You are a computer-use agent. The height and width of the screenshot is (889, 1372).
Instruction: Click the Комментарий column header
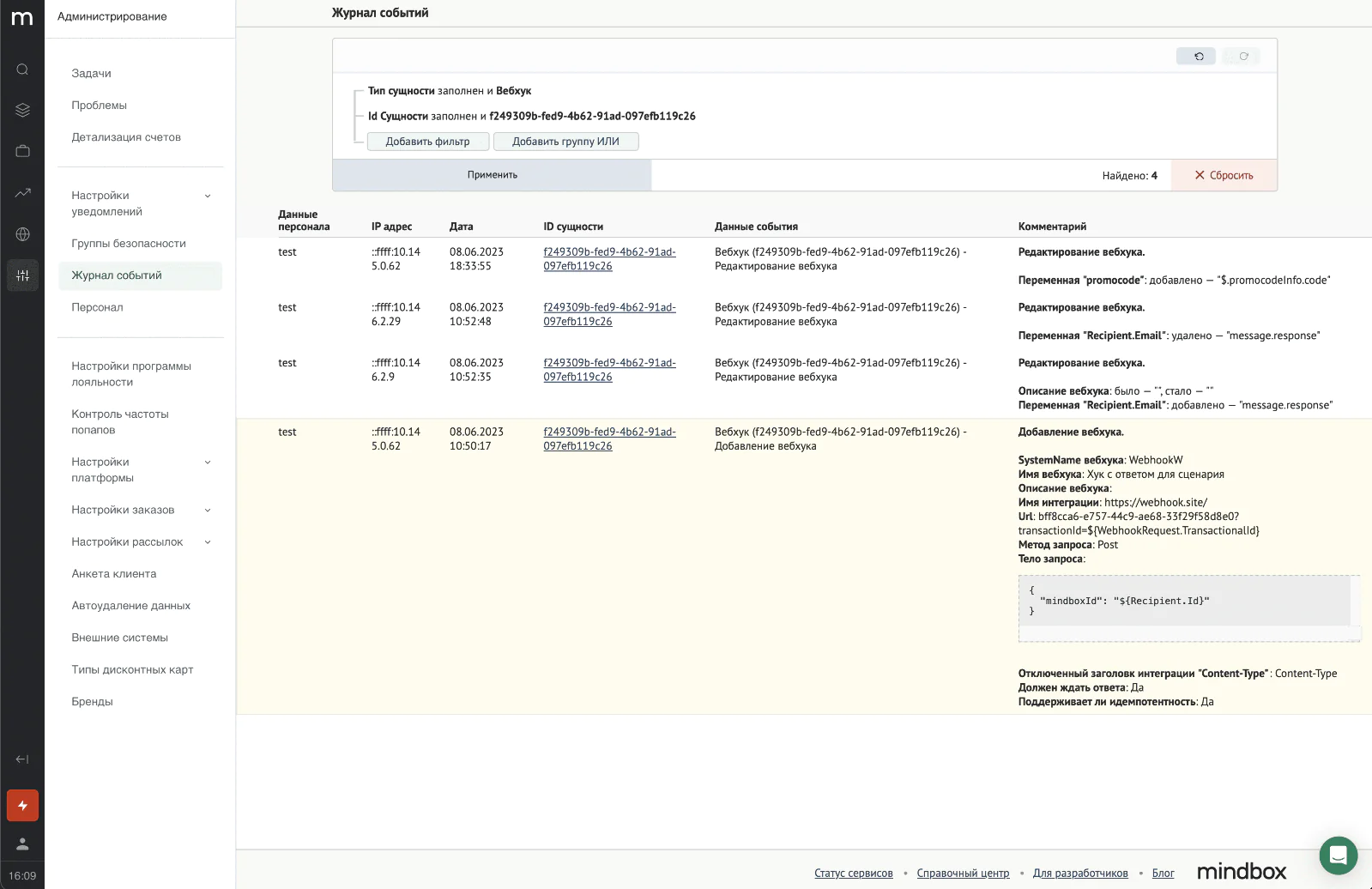coord(1052,227)
